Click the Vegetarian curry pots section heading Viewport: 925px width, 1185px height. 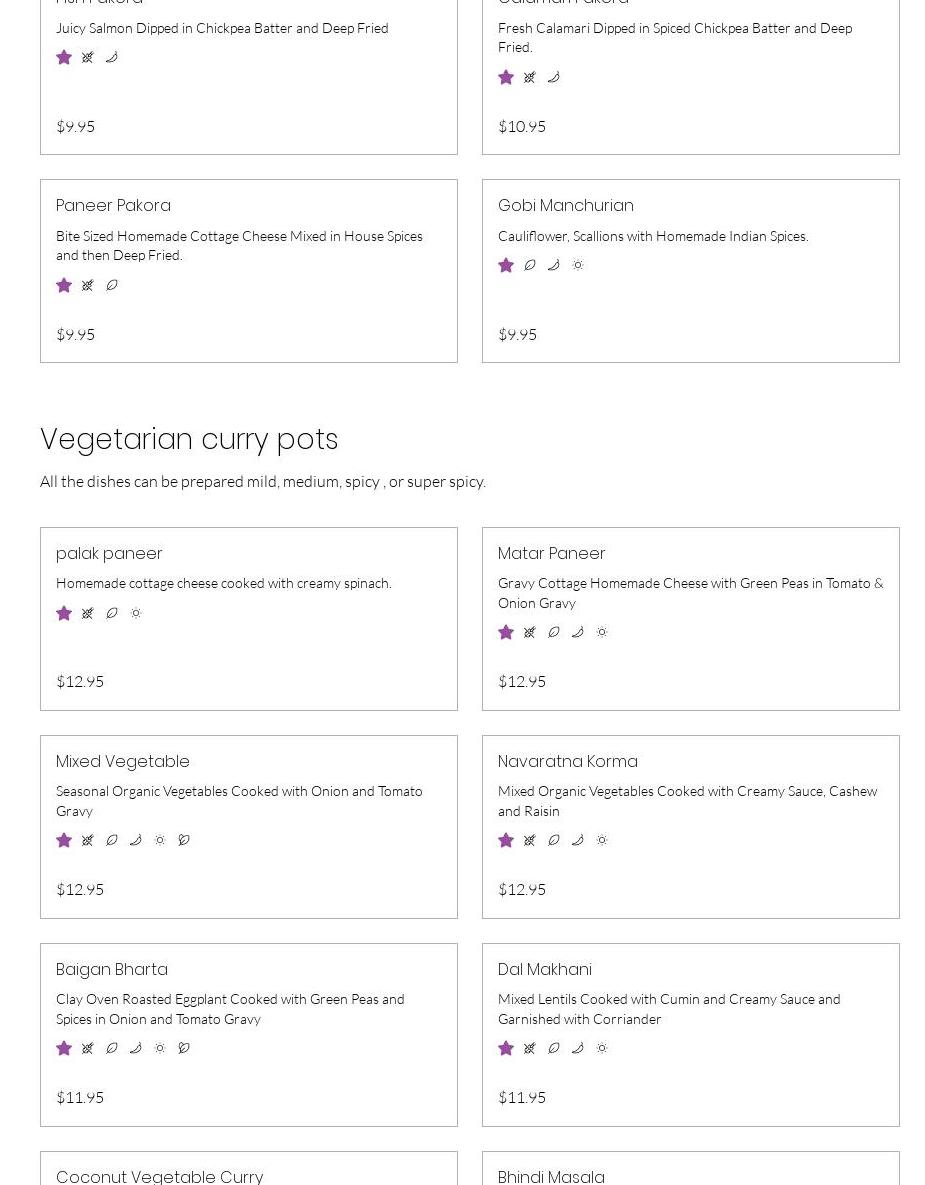tap(189, 439)
